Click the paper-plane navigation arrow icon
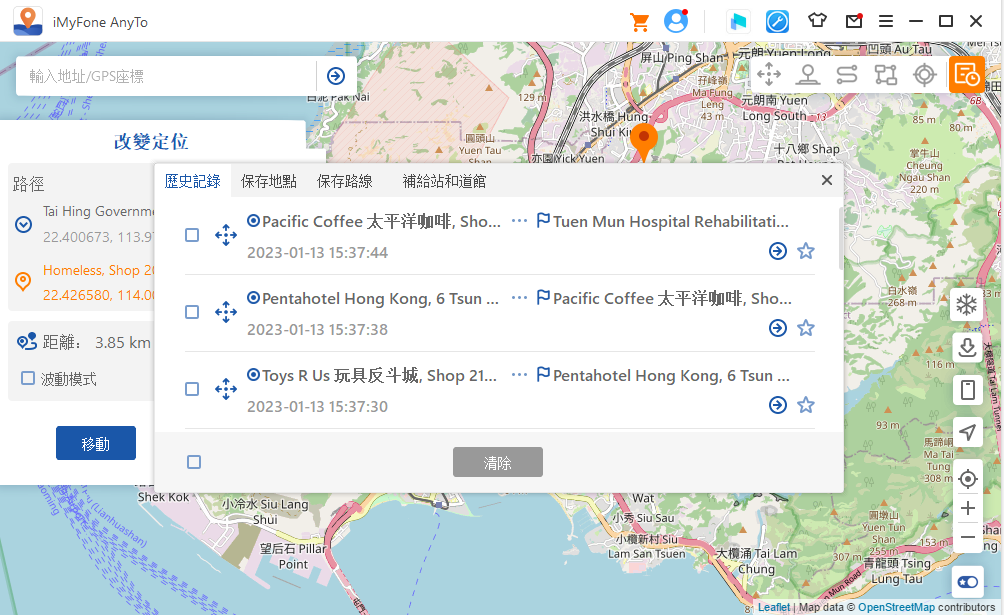1004x615 pixels. click(968, 432)
